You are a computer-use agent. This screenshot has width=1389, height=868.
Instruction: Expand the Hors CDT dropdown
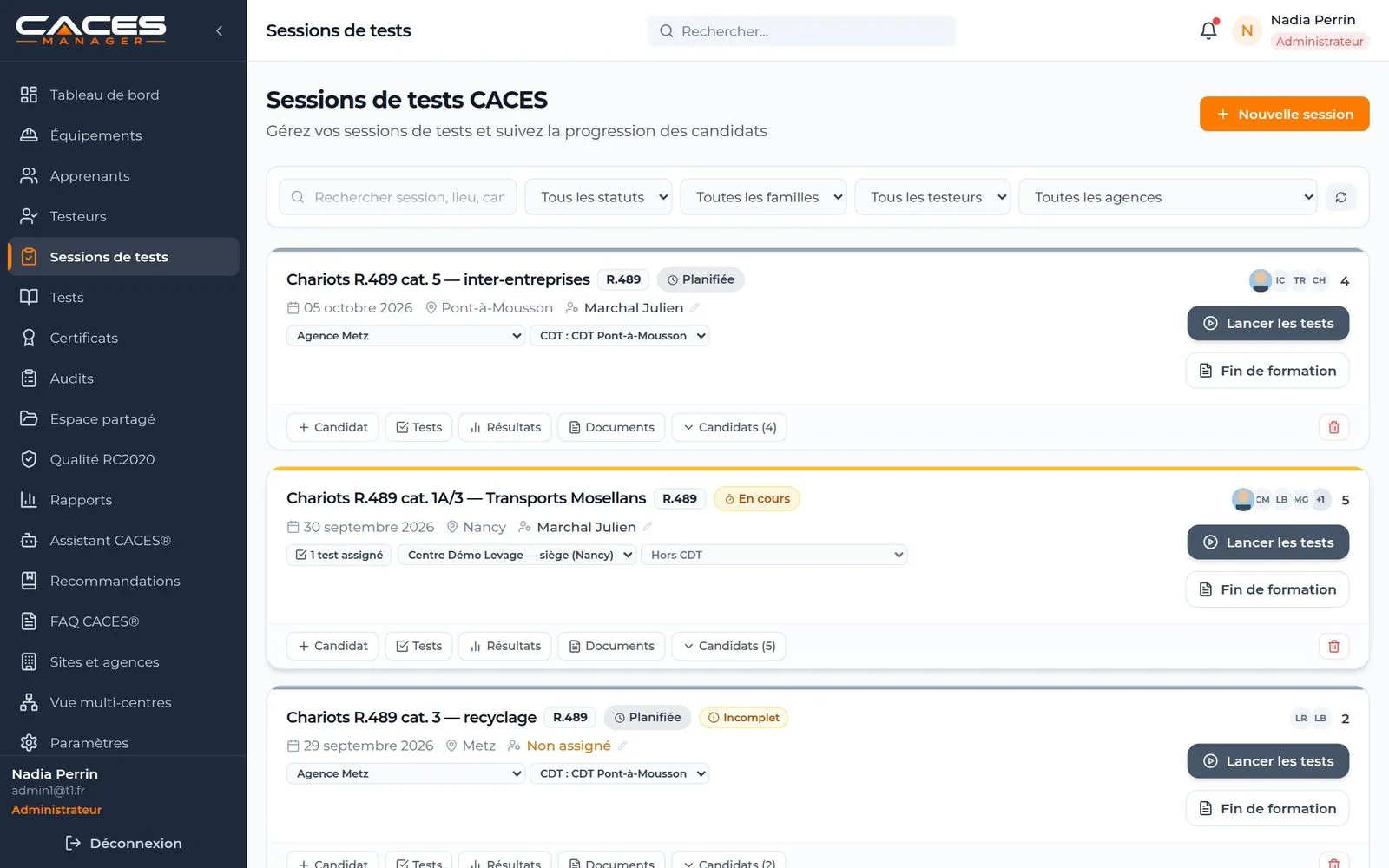[773, 555]
